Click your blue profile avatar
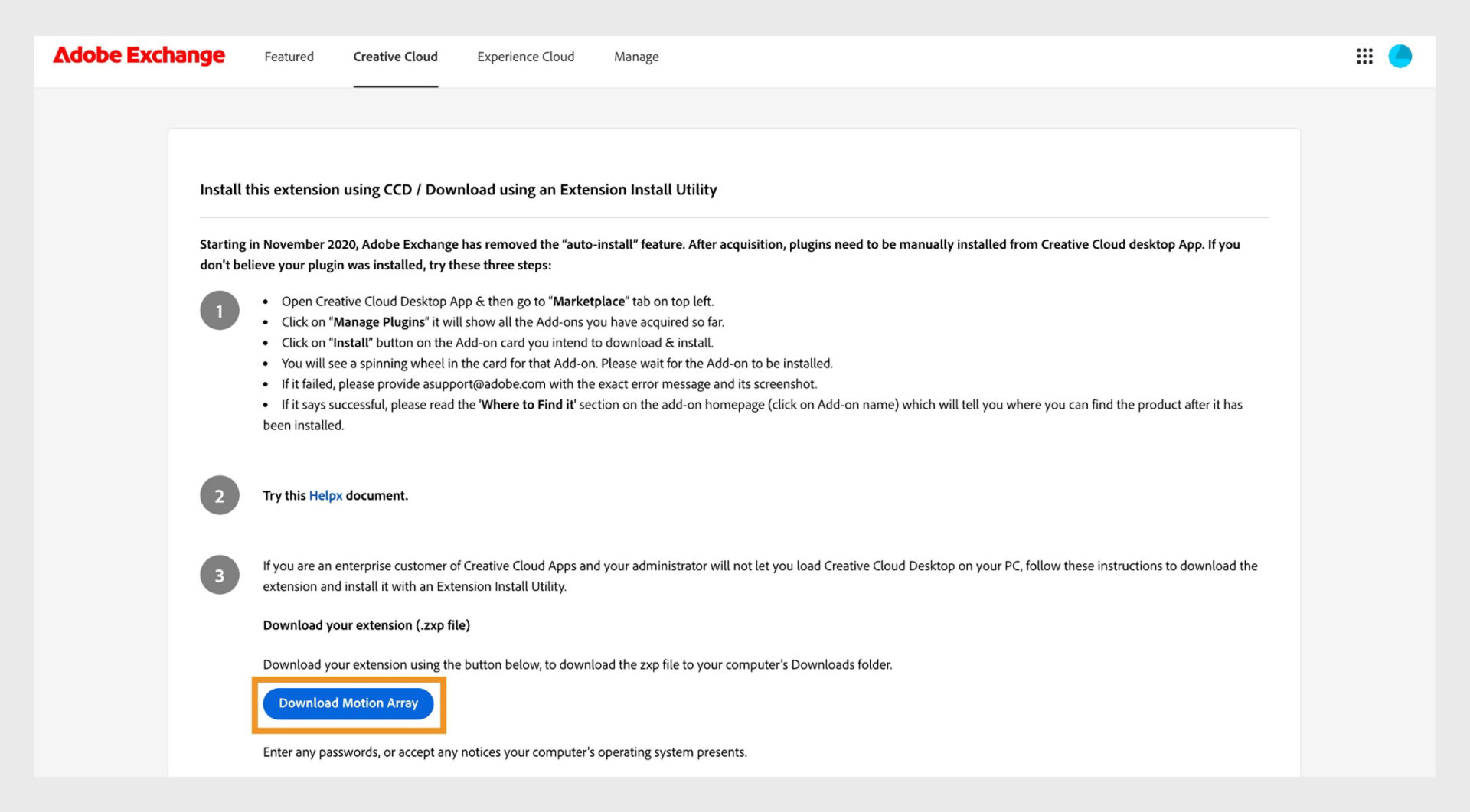Viewport: 1470px width, 812px height. (x=1401, y=56)
